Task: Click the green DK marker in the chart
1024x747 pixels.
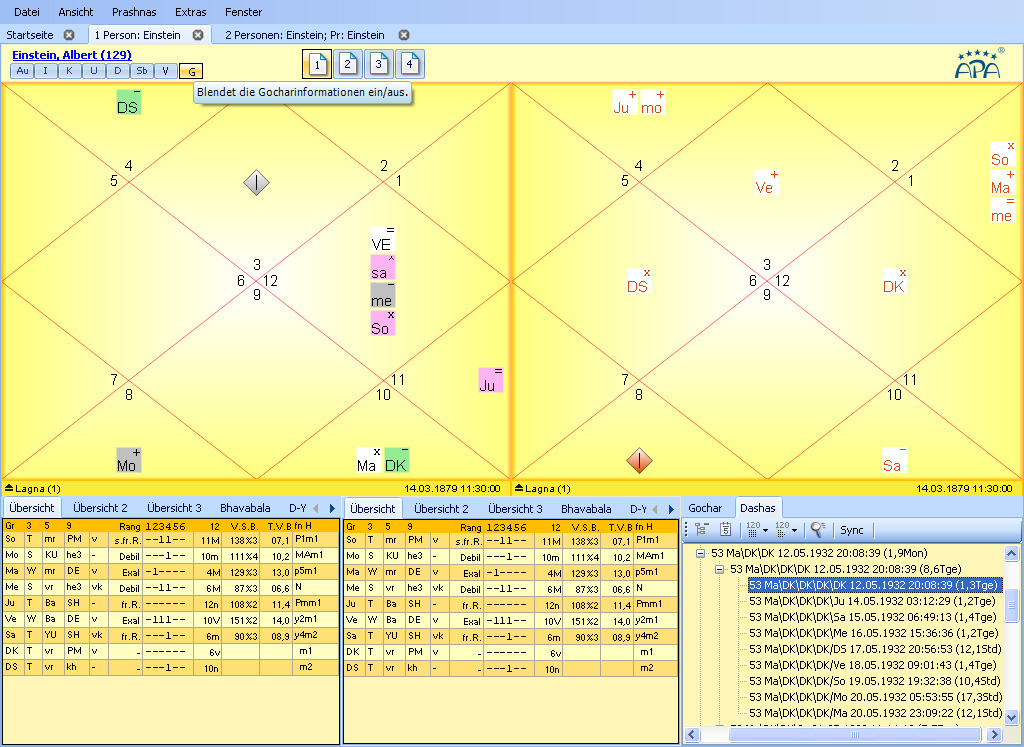Action: (x=397, y=460)
